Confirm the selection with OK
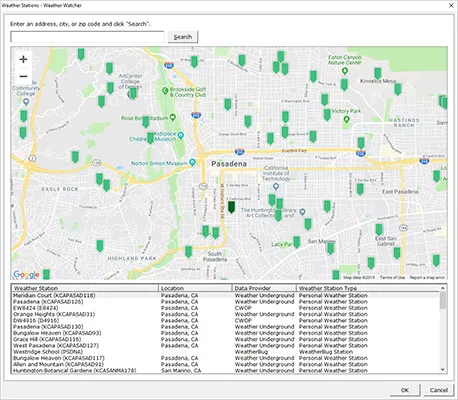This screenshot has width=458, height=400. tap(405, 390)
